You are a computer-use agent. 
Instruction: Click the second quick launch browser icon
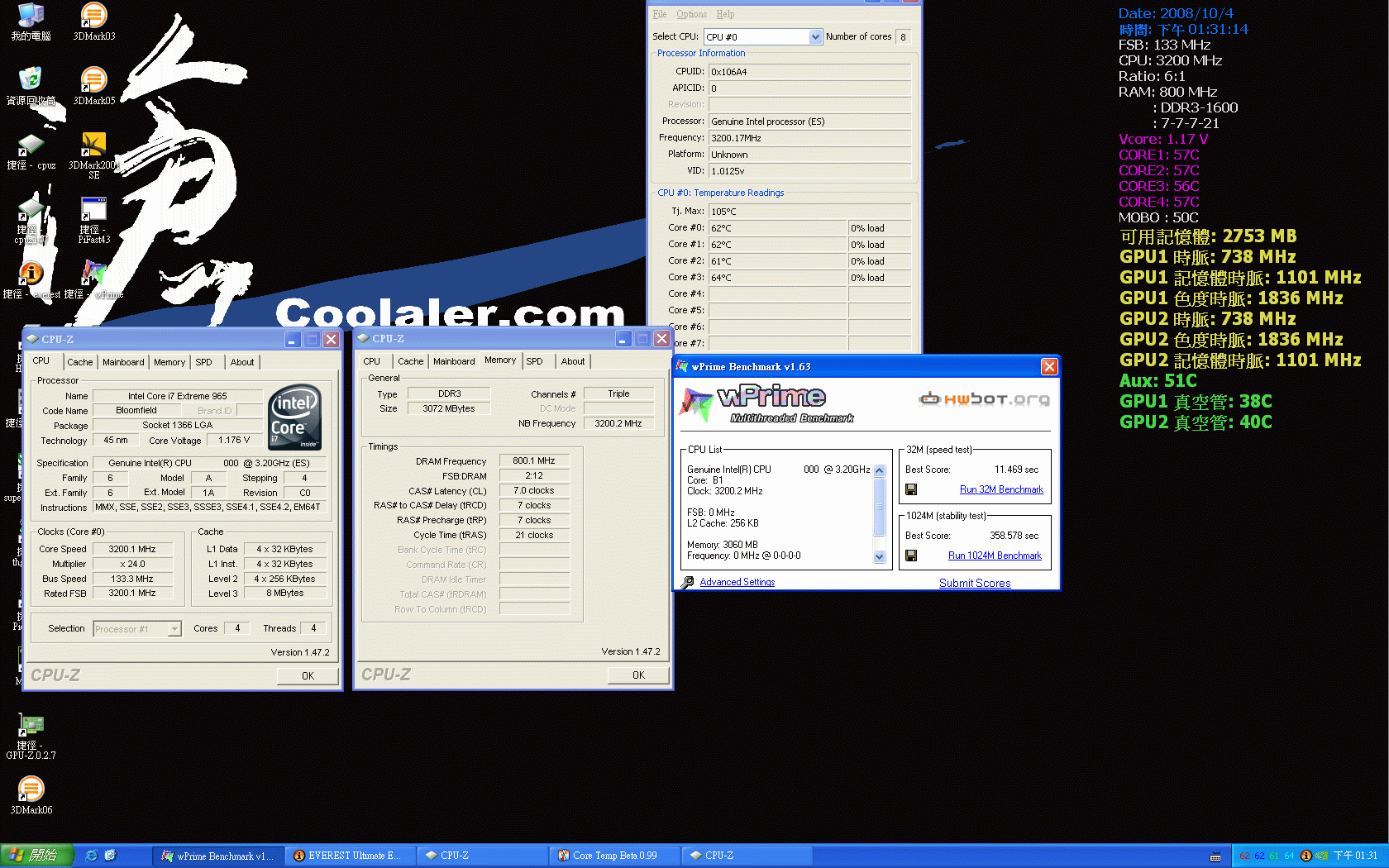point(110,856)
